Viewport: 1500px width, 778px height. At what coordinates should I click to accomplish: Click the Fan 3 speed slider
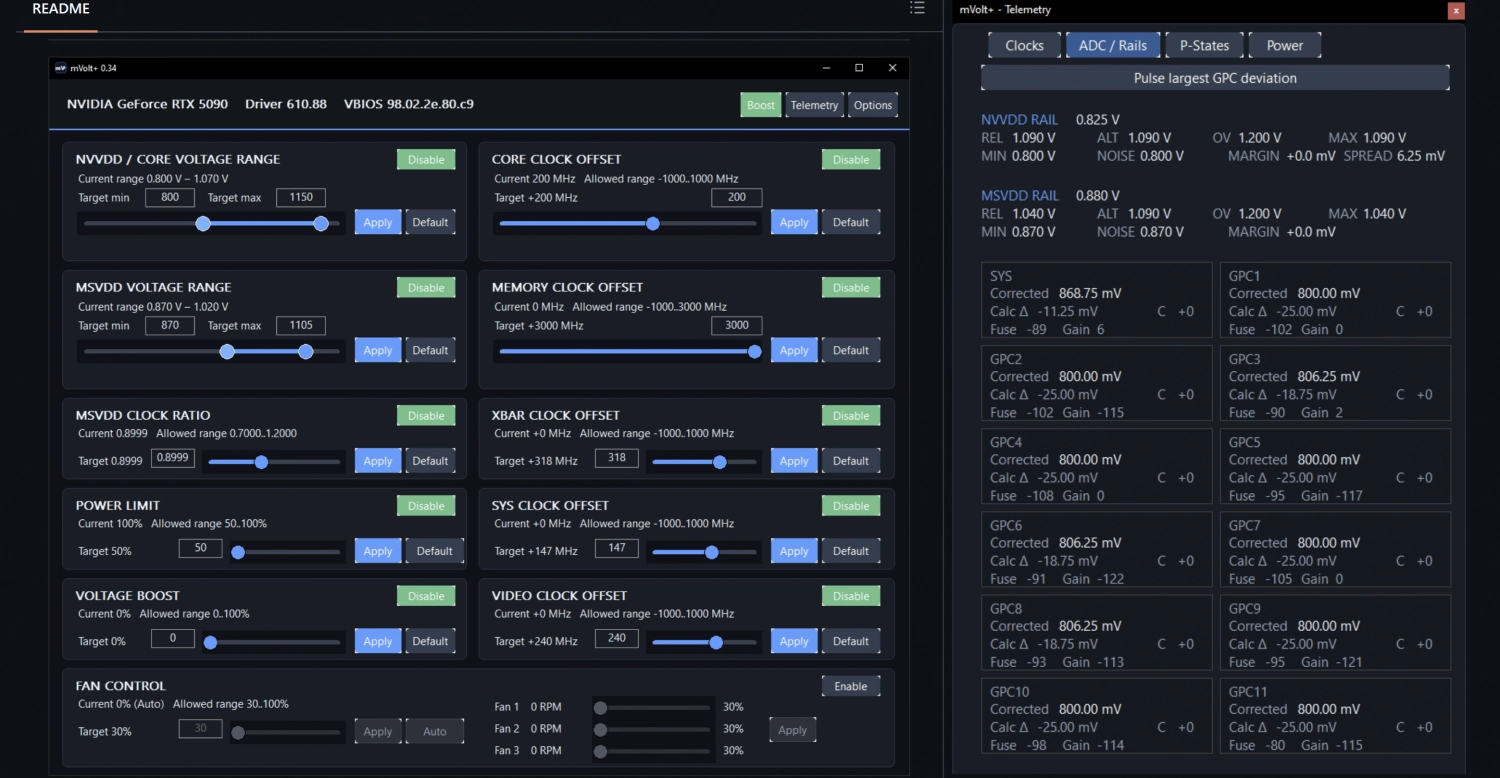point(654,751)
